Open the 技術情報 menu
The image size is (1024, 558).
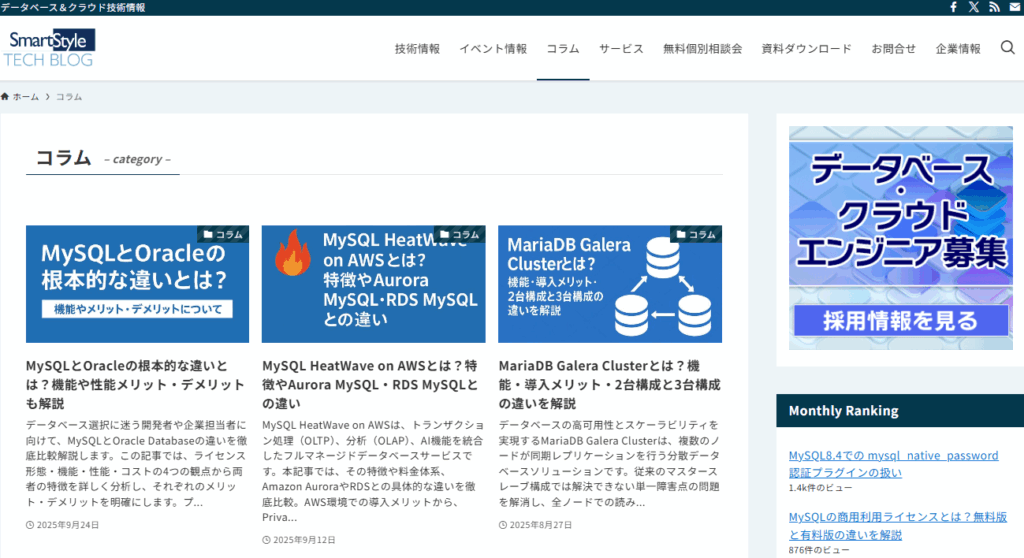pos(417,48)
